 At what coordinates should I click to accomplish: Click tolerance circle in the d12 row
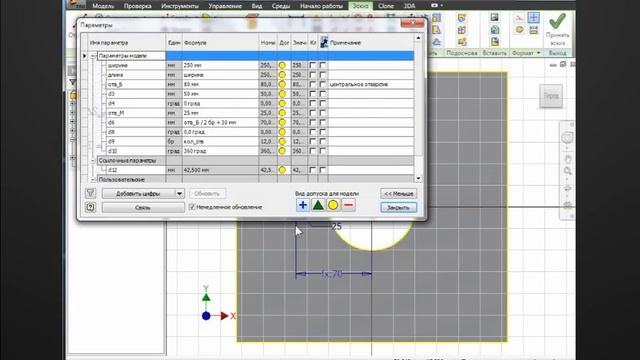pos(282,170)
